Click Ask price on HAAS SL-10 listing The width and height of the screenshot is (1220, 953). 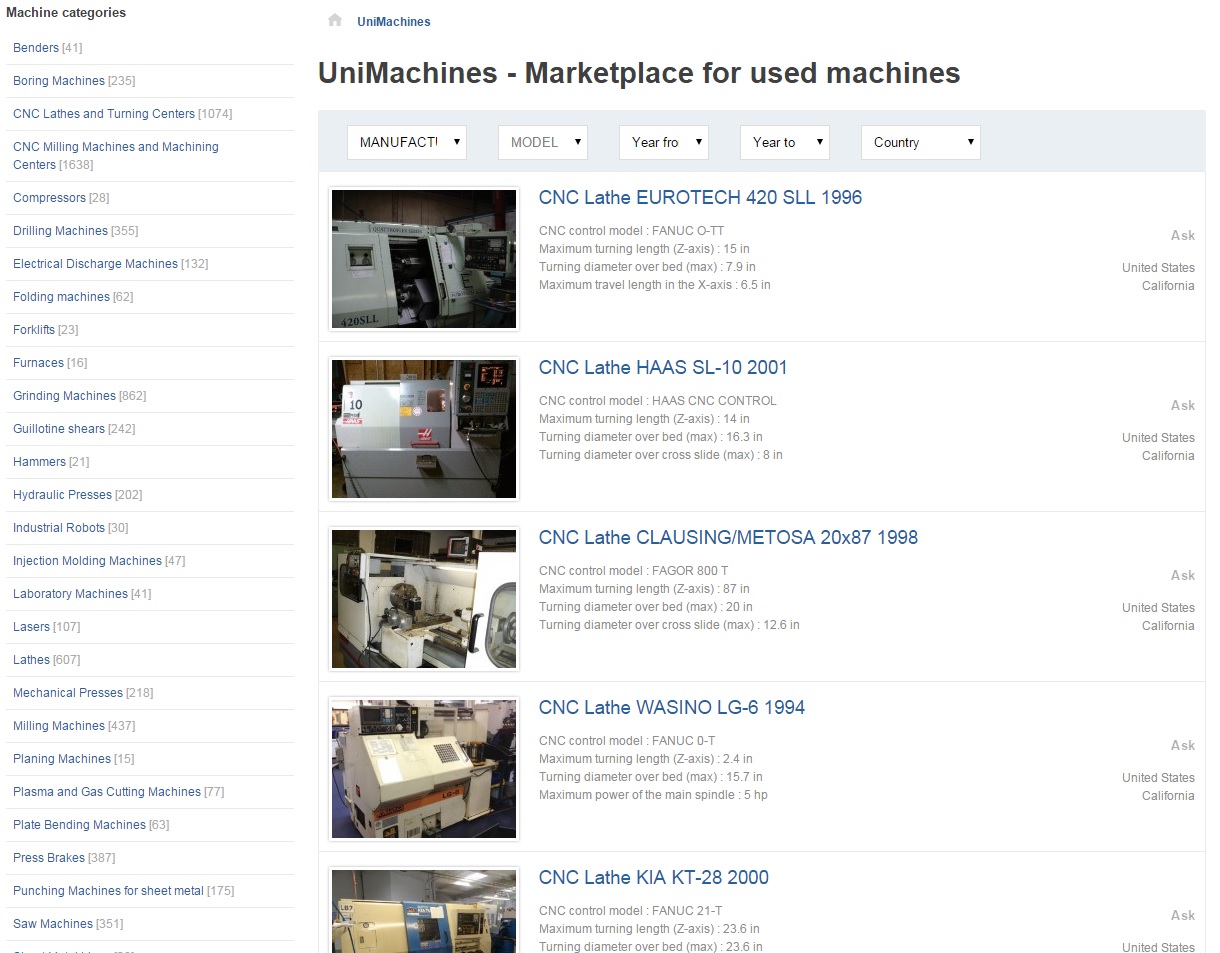point(1183,405)
